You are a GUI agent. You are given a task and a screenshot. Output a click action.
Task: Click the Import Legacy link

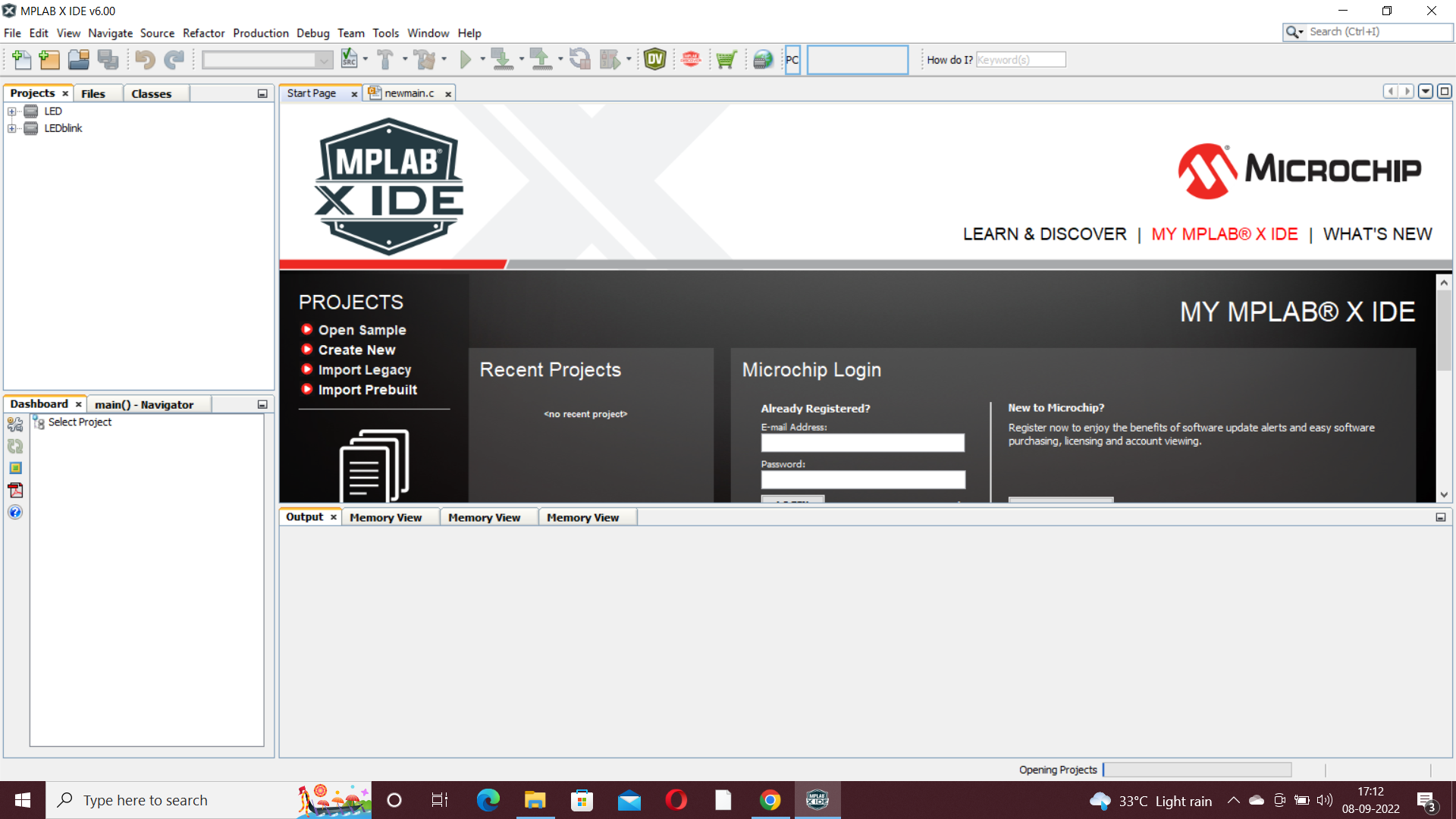click(364, 370)
